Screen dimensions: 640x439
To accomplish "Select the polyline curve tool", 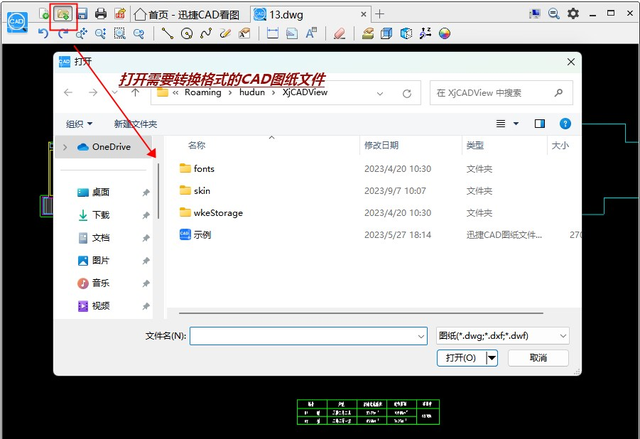I will coord(206,33).
